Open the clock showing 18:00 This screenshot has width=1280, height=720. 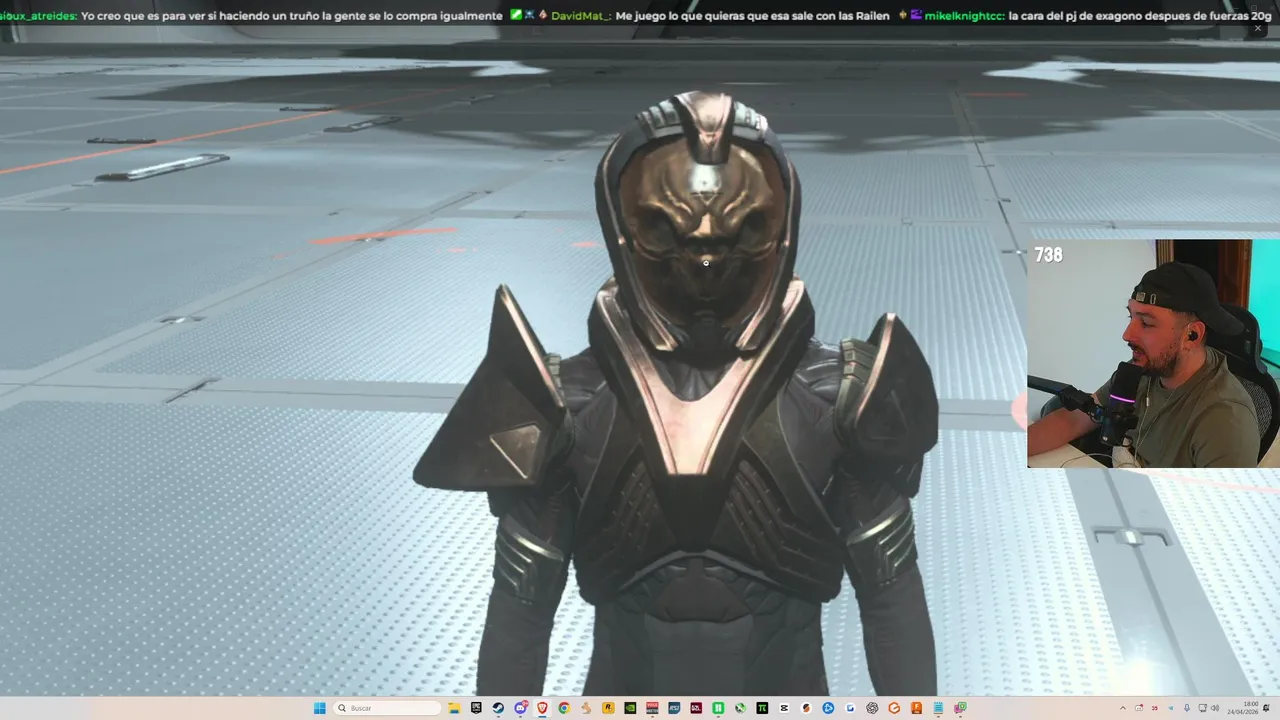(x=1243, y=708)
